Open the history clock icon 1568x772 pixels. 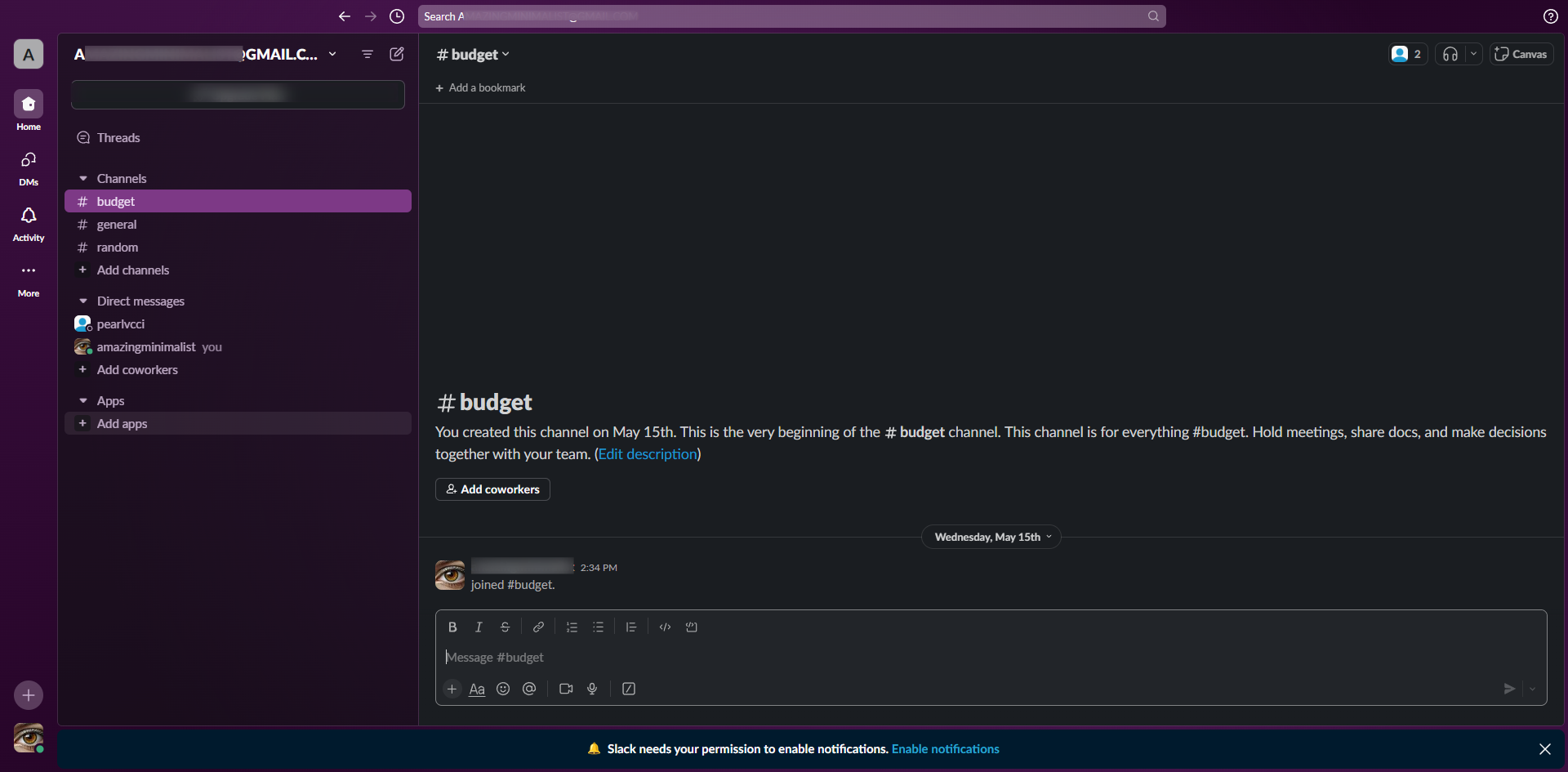(397, 16)
